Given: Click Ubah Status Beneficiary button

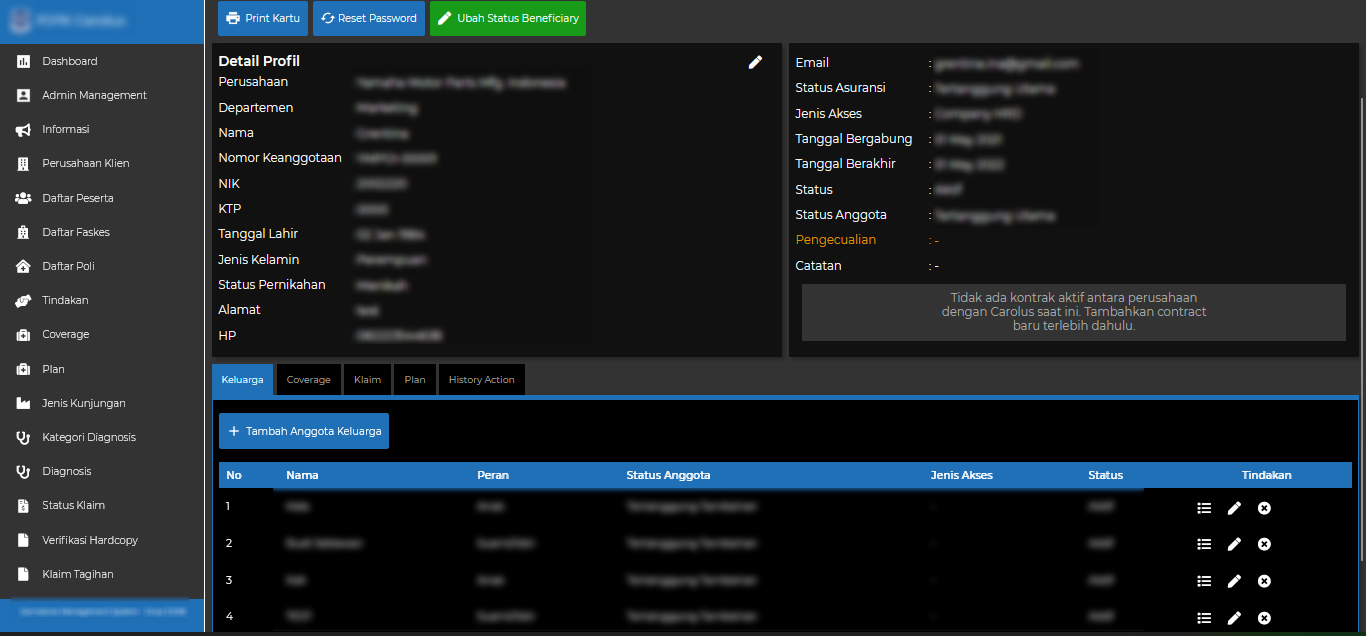Looking at the screenshot, I should coord(507,18).
